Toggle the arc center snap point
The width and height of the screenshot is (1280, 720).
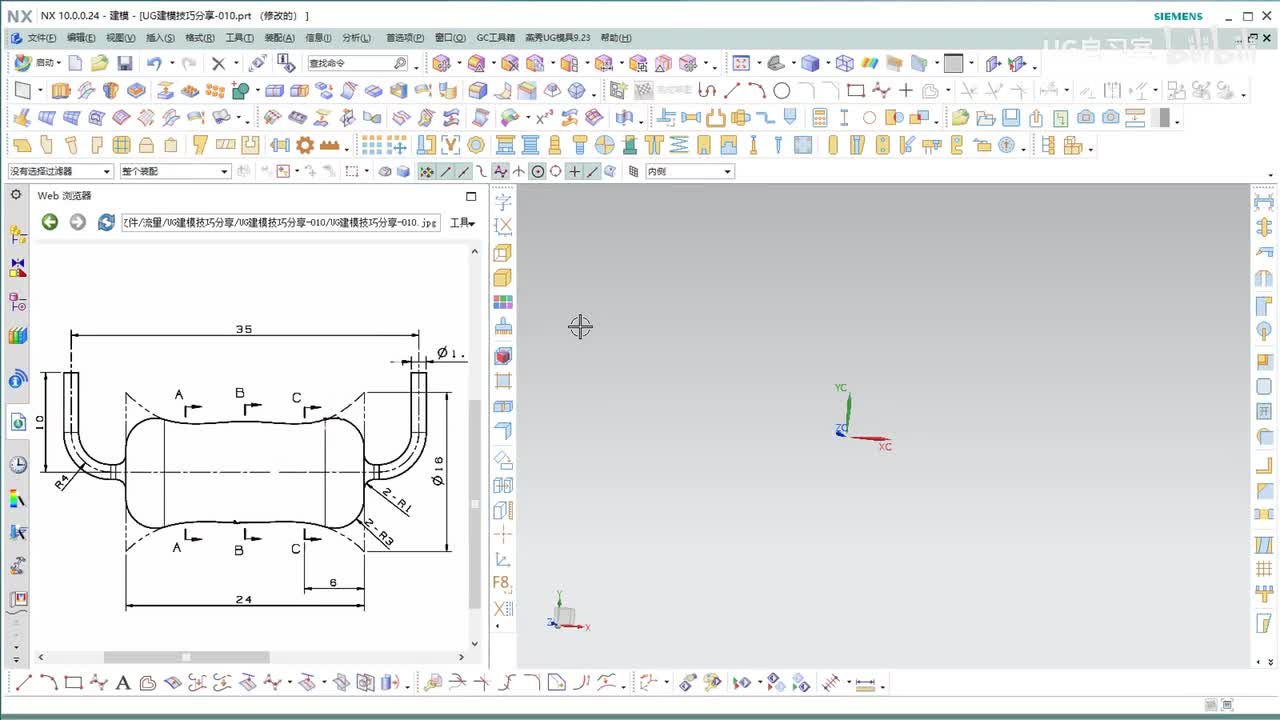point(538,172)
